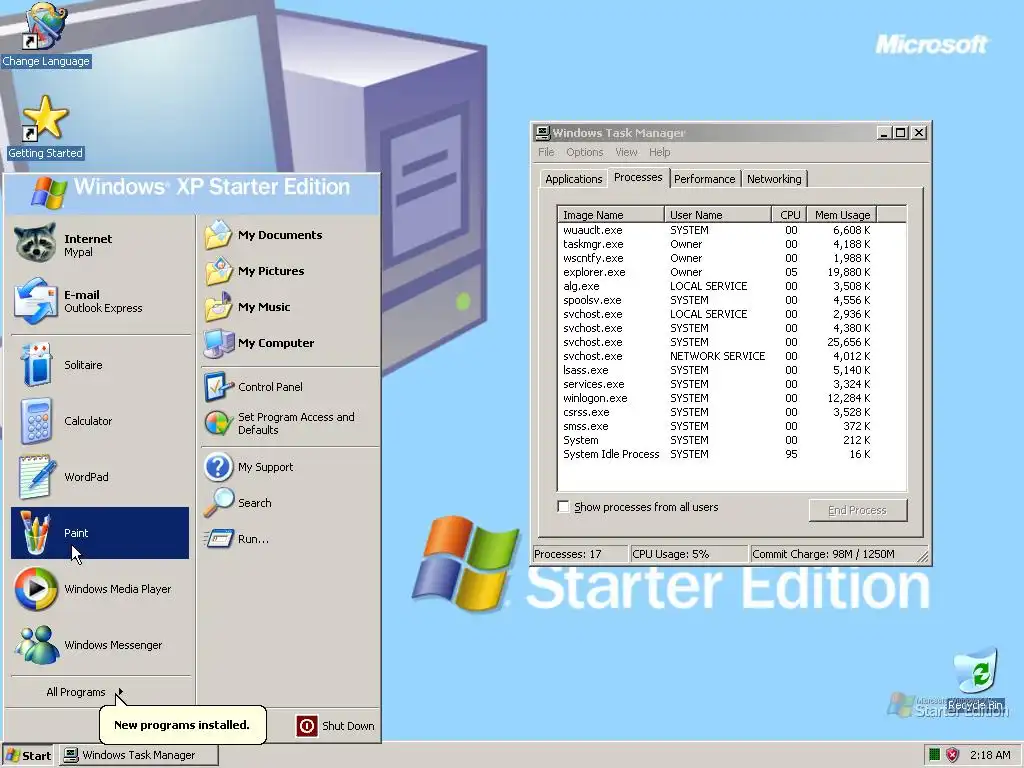This screenshot has width=1024, height=768.
Task: Open the Help menu in Task Manager
Action: [x=659, y=152]
